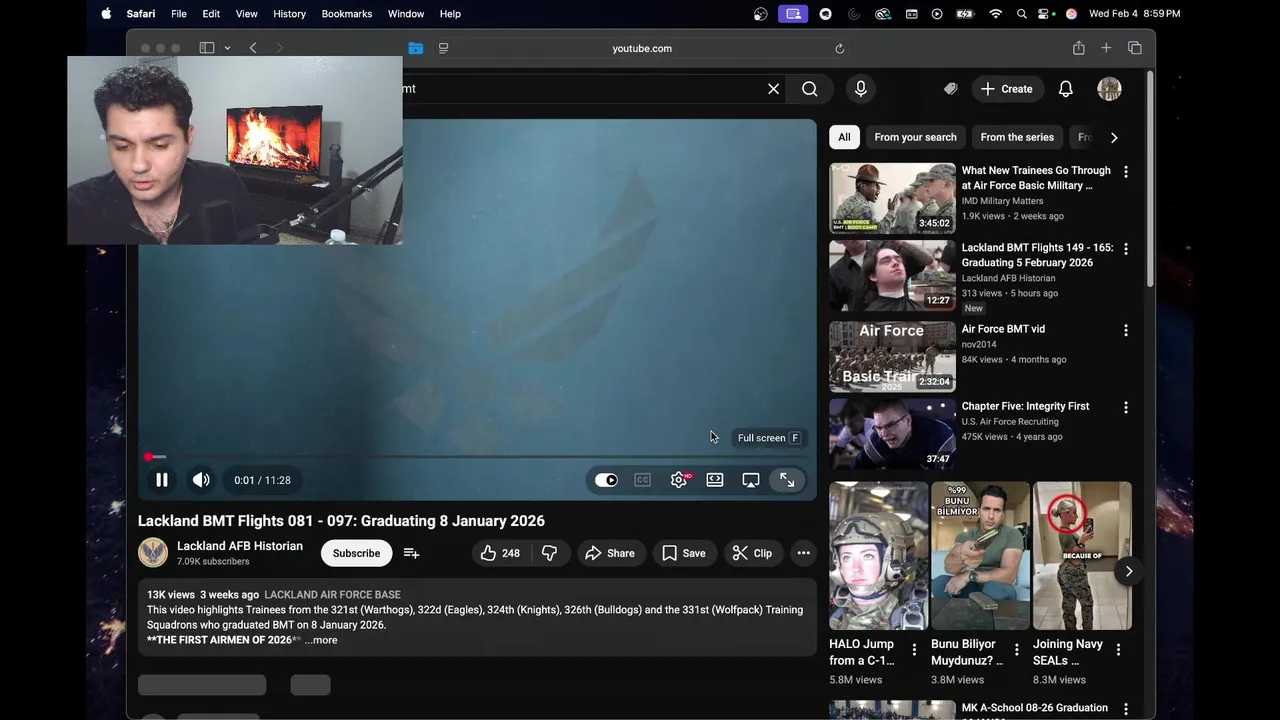Open Safari Share button
The width and height of the screenshot is (1280, 720).
click(x=1078, y=48)
